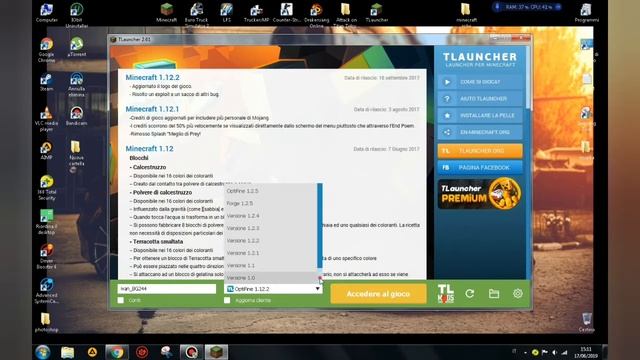
Task: Open the Counter-Strike desktop shortcut
Action: [287, 12]
